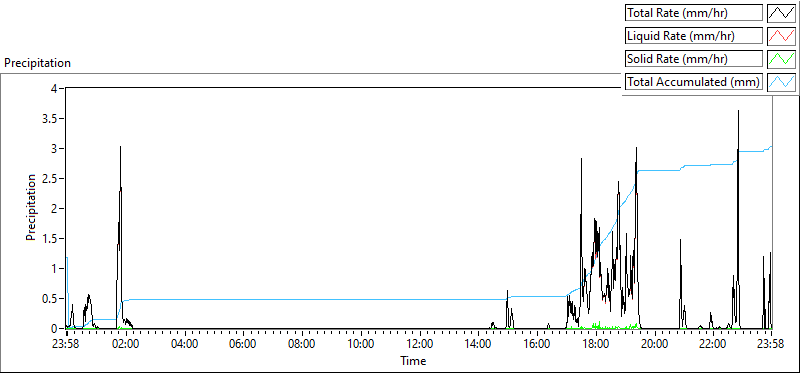Click the 16:00 time axis marker
Viewport: 800px width, 373px height.
coord(536,343)
